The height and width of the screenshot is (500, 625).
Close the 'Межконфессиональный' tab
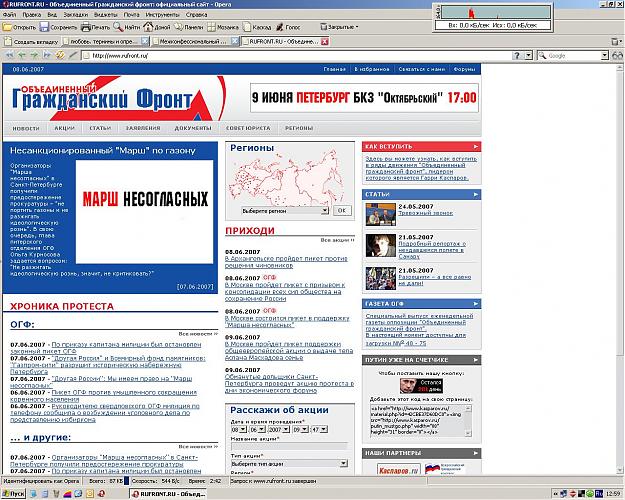pos(235,41)
